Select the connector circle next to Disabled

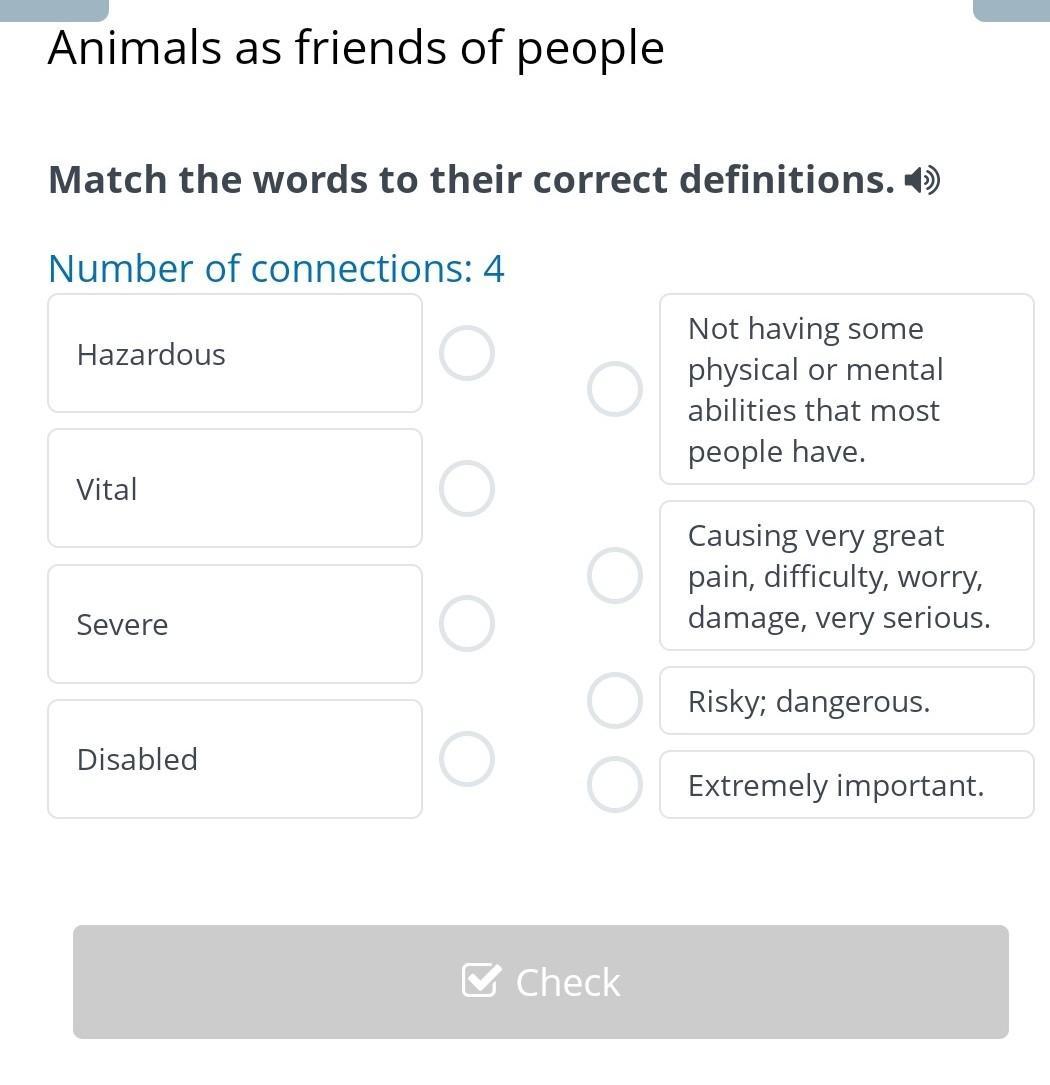[467, 759]
